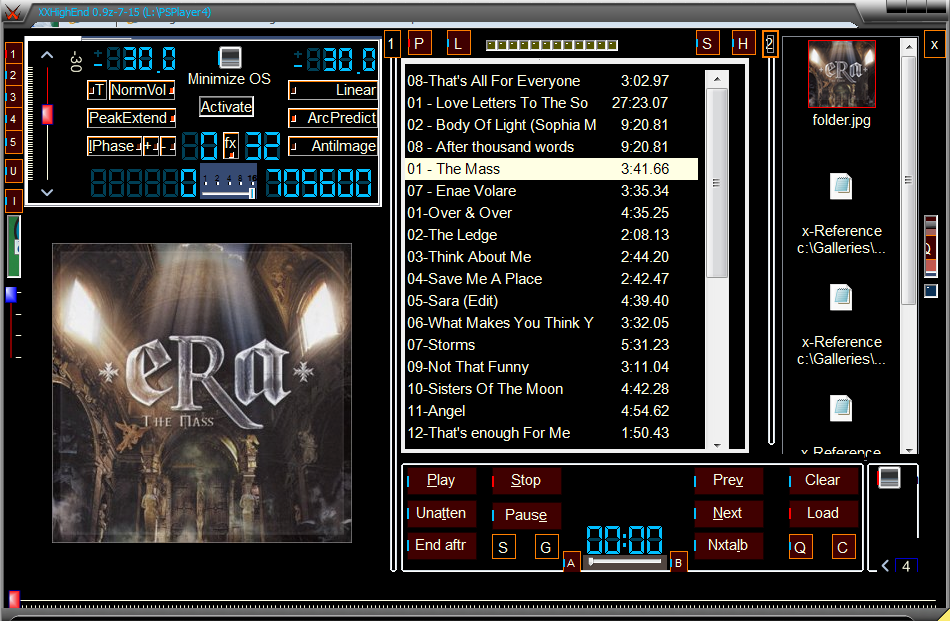Toggle PeakExtend option

point(131,118)
